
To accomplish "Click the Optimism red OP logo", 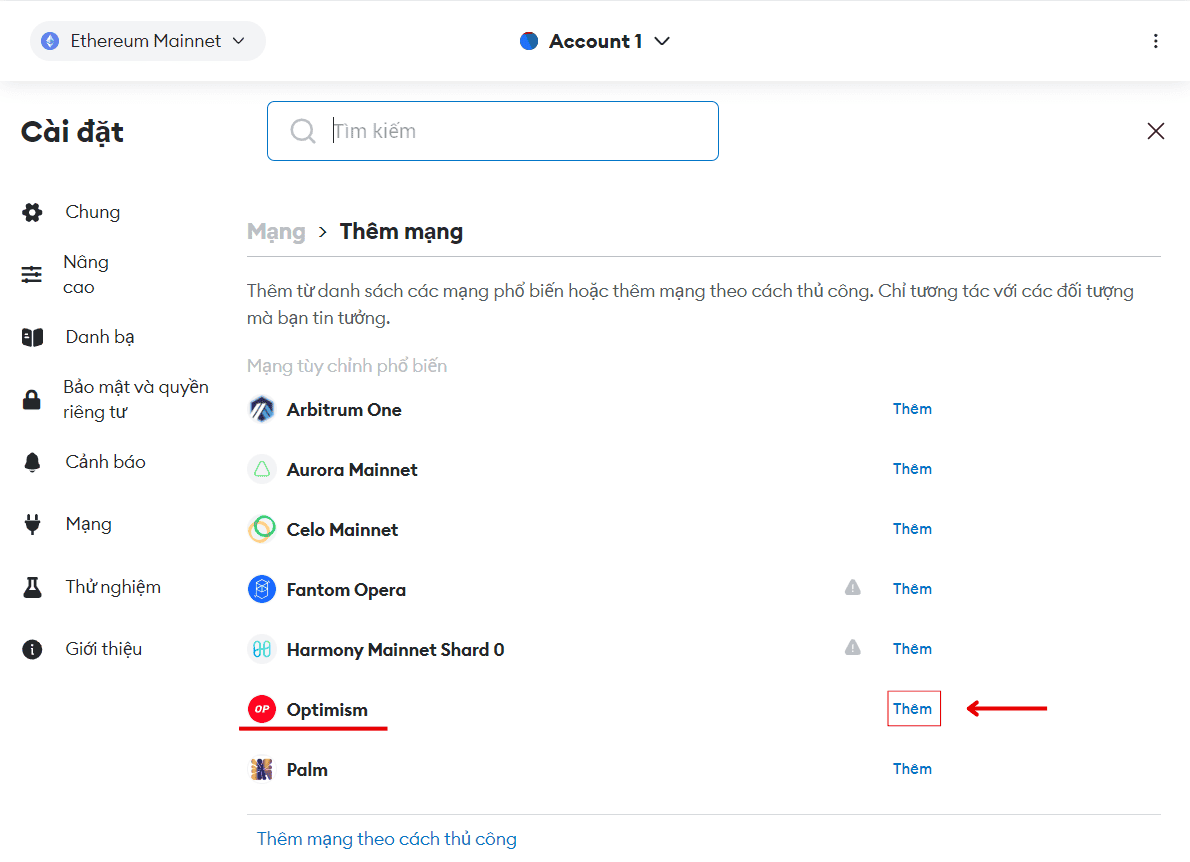I will pyautogui.click(x=262, y=709).
